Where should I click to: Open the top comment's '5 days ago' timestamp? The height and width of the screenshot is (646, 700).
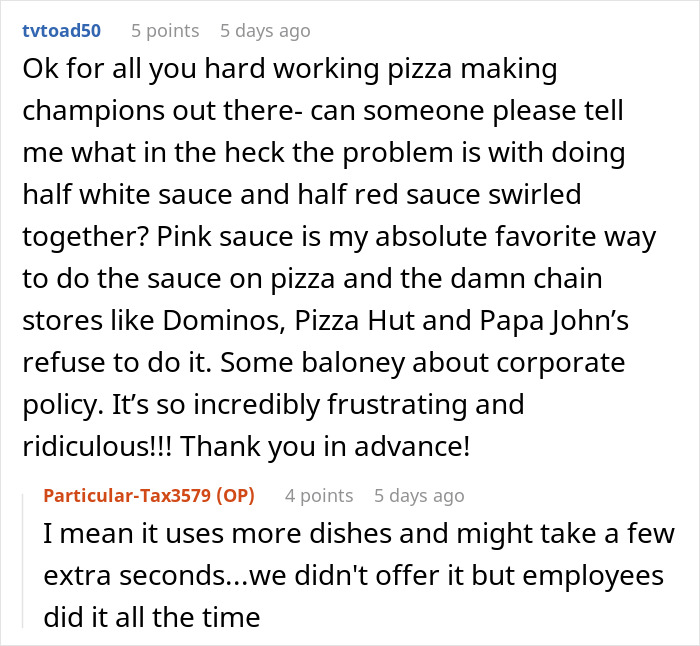tap(265, 31)
